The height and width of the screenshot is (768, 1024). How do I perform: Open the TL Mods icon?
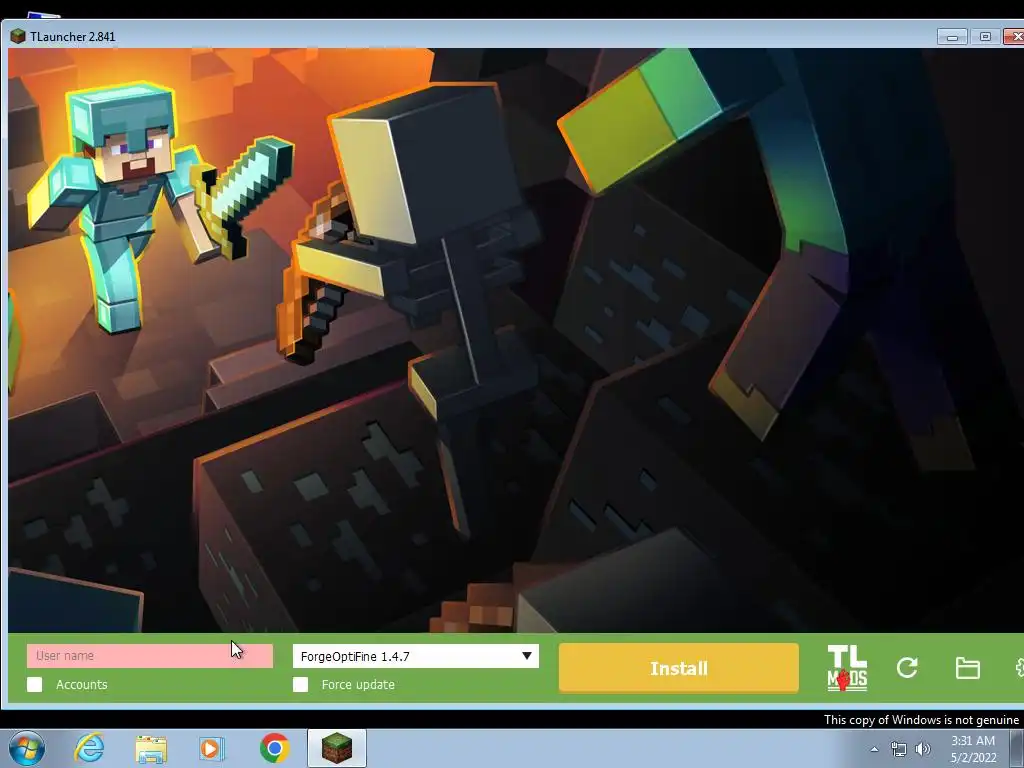coord(847,667)
